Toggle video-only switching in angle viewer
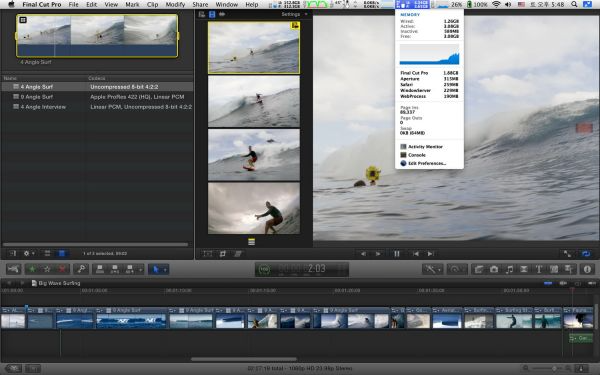This screenshot has height=375, width=600. point(212,14)
